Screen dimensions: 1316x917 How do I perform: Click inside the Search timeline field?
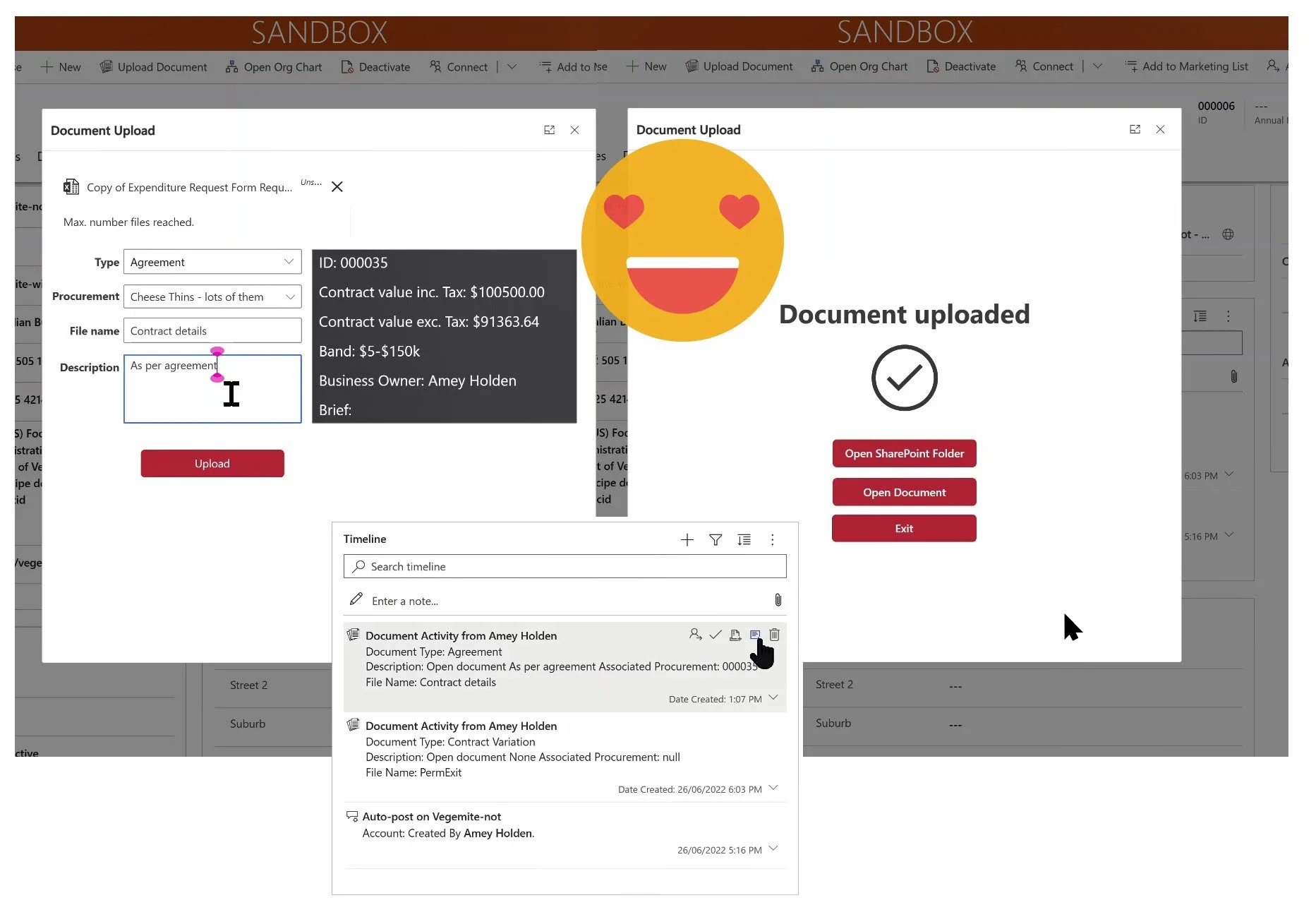coord(565,566)
